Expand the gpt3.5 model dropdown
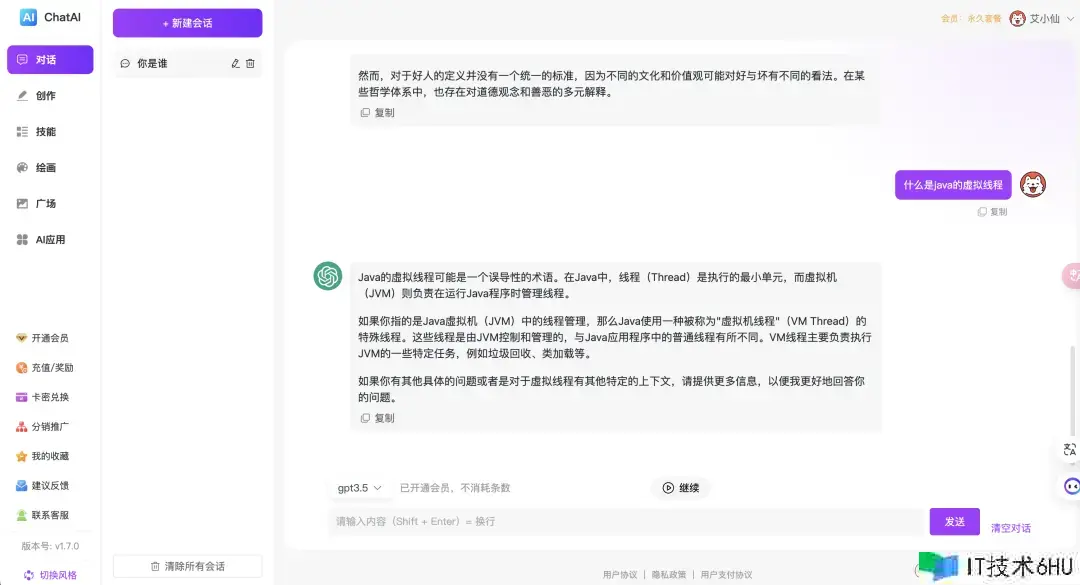1080x585 pixels. [359, 488]
